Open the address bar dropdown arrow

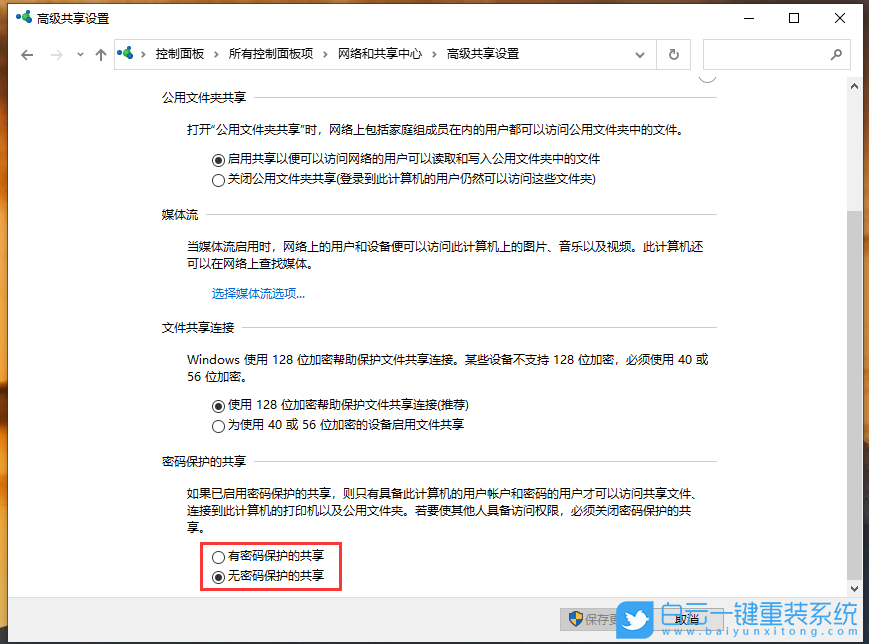640,55
